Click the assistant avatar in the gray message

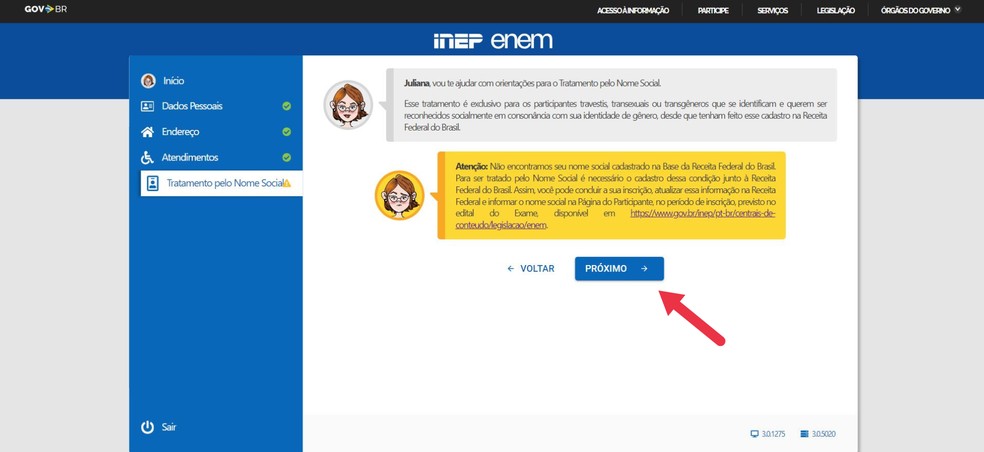click(348, 105)
